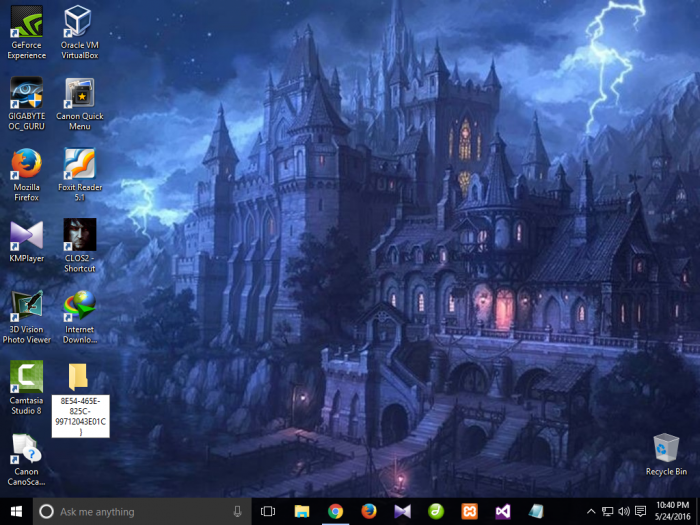Open the GeForce Experience desktop shortcut

point(26,32)
